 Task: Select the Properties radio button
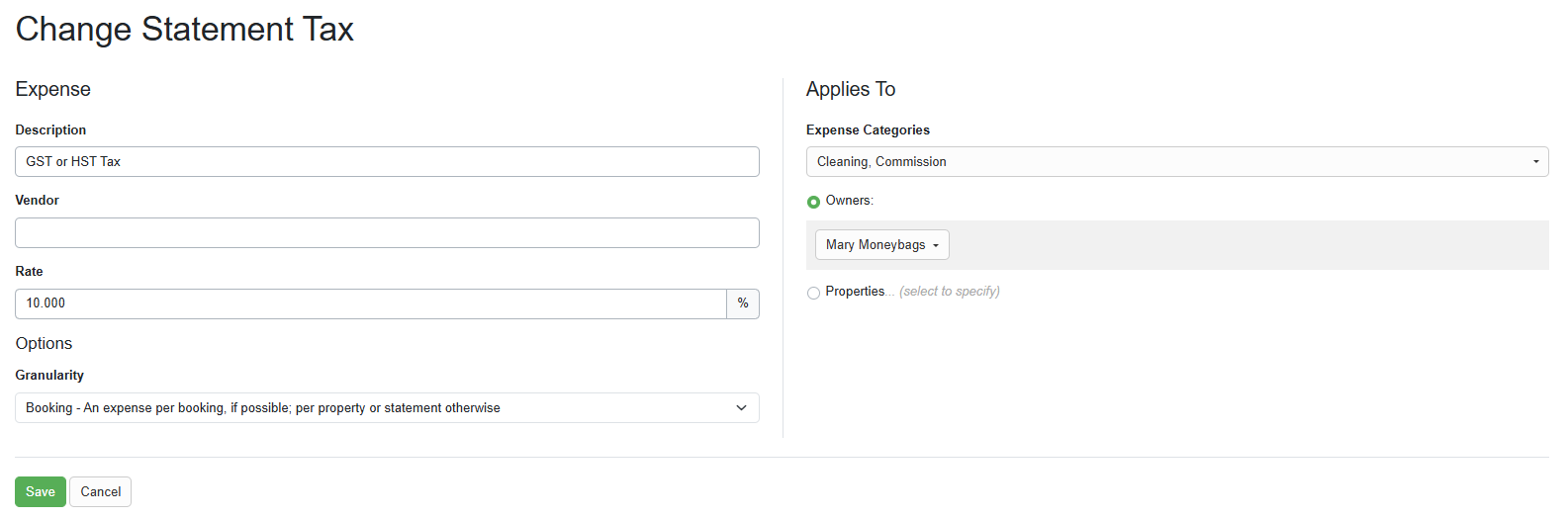tap(813, 293)
